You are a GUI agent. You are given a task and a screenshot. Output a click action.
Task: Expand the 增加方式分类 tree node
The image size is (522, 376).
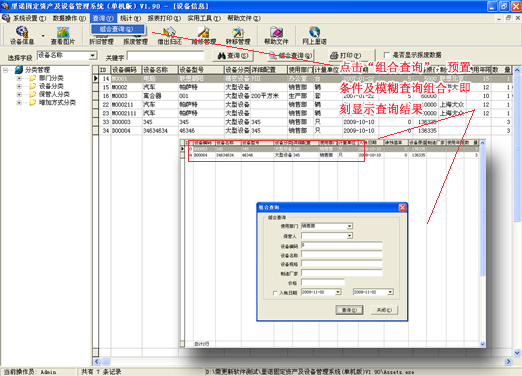(19, 103)
